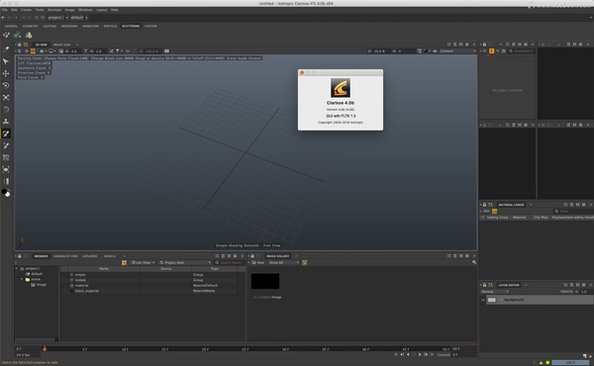
Task: Click the Source column header
Action: pyautogui.click(x=166, y=269)
